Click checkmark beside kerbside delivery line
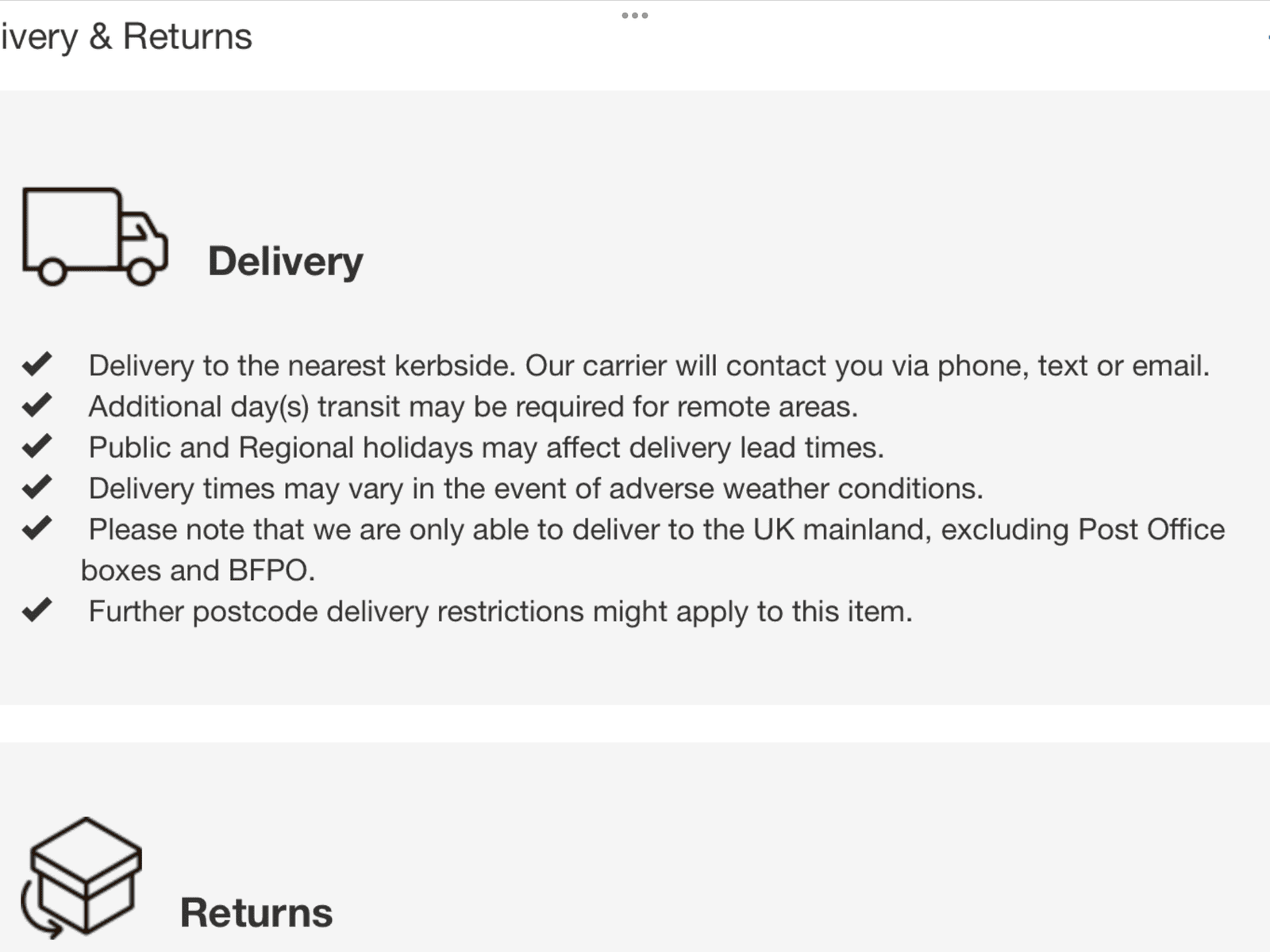 tap(37, 364)
